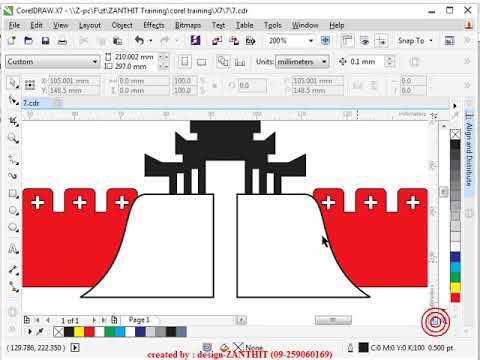Open the Bitmaps menu
480x360 pixels.
click(x=188, y=25)
